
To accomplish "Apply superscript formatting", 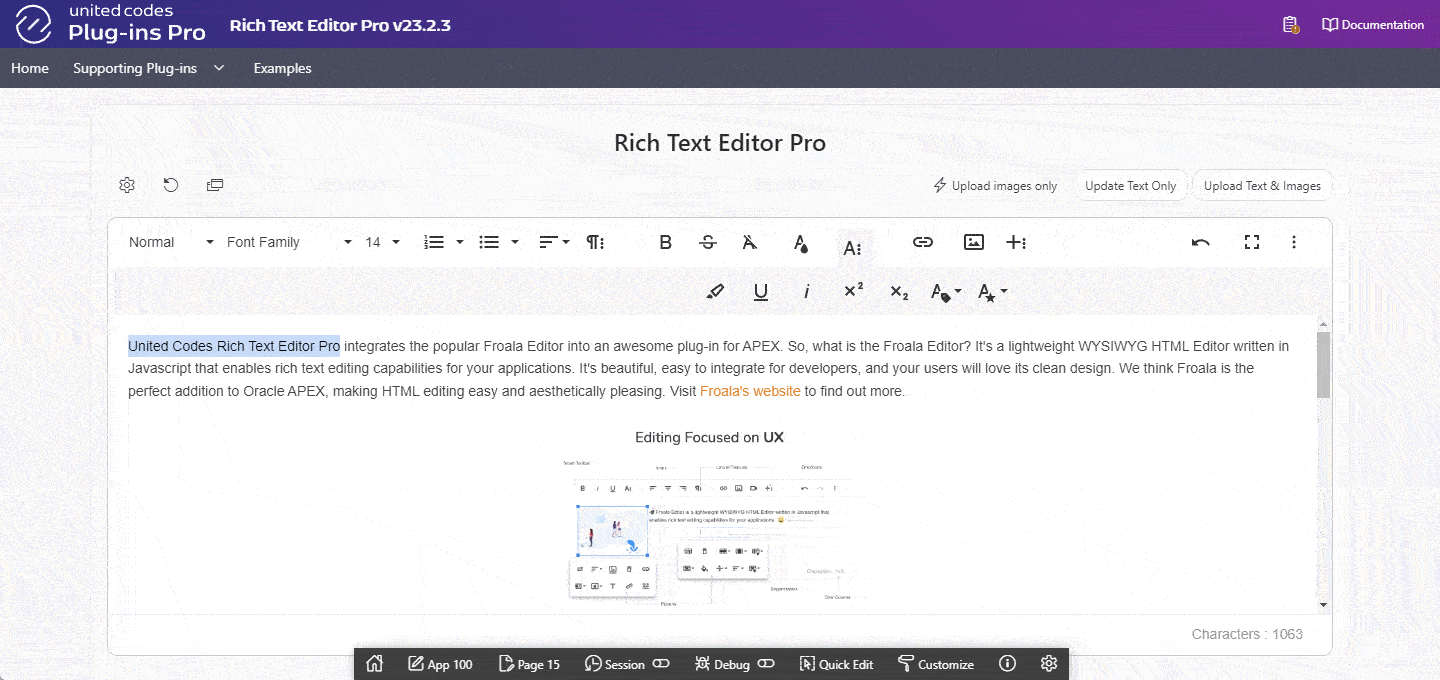I will pos(853,291).
